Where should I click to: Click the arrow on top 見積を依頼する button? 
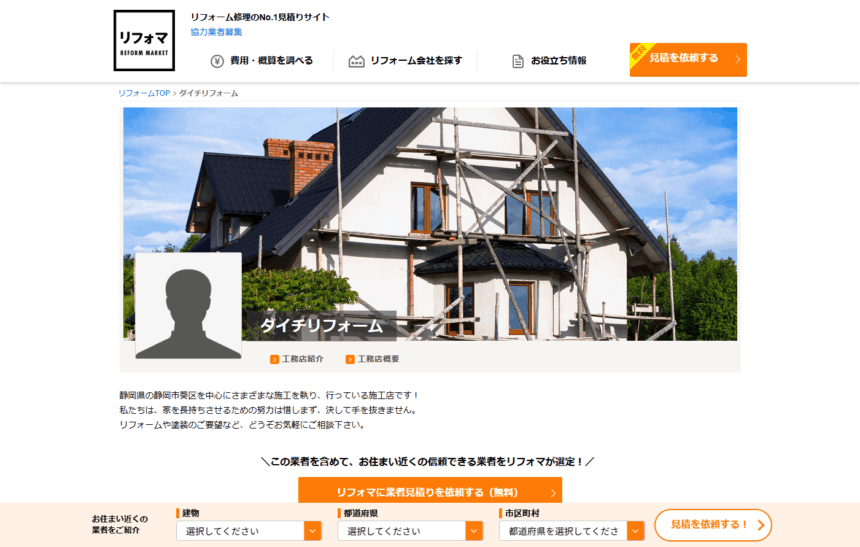[737, 59]
